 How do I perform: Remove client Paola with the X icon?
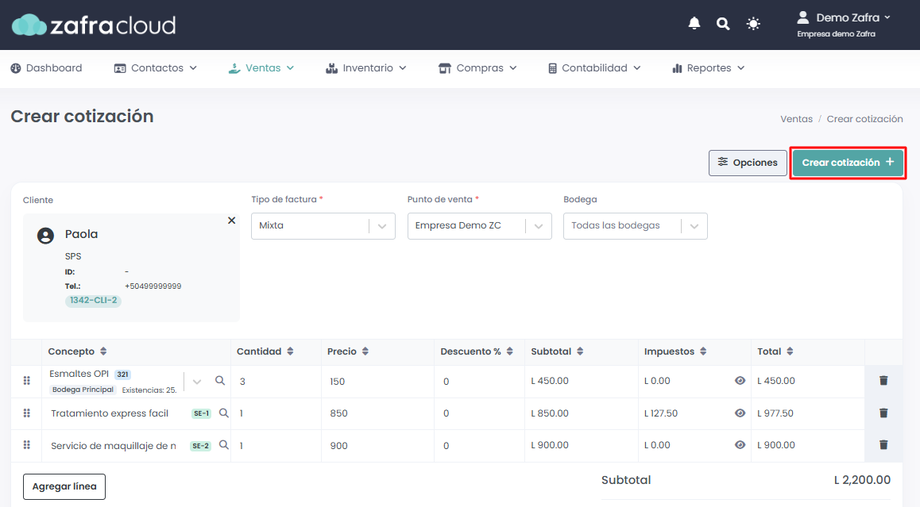tap(232, 221)
